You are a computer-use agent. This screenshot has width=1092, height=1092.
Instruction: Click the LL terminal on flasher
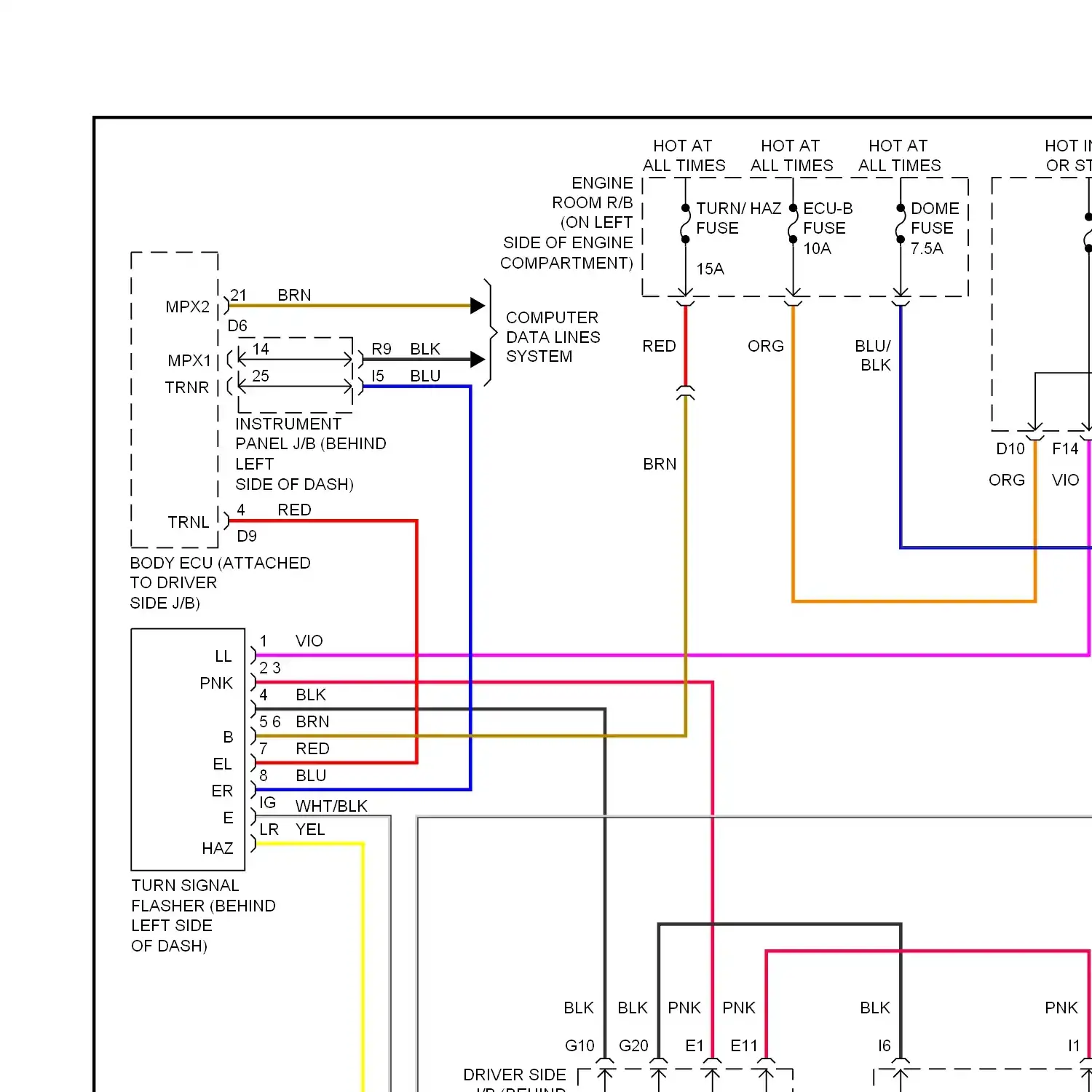pos(223,656)
